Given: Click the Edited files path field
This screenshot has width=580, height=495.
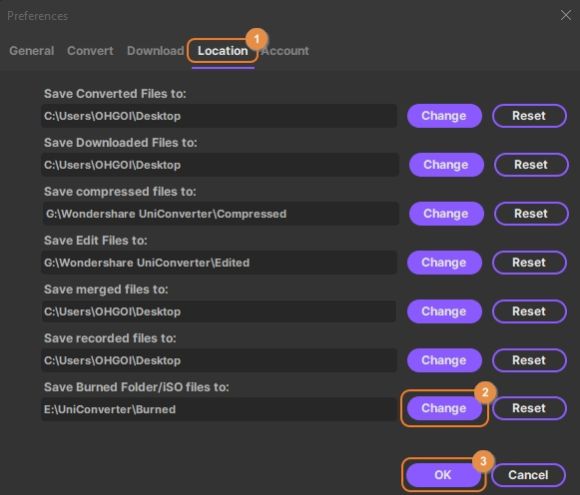Looking at the screenshot, I should point(219,262).
